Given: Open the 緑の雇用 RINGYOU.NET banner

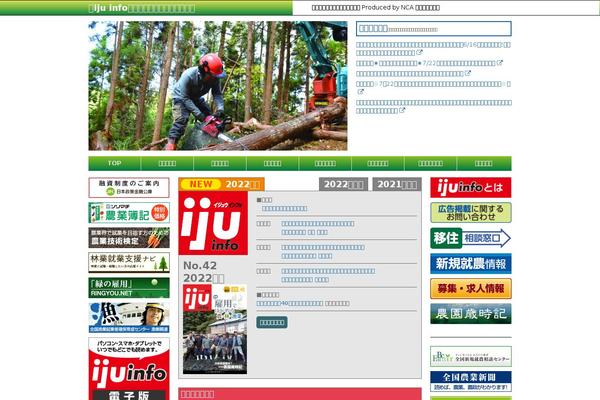Looking at the screenshot, I should tap(129, 288).
